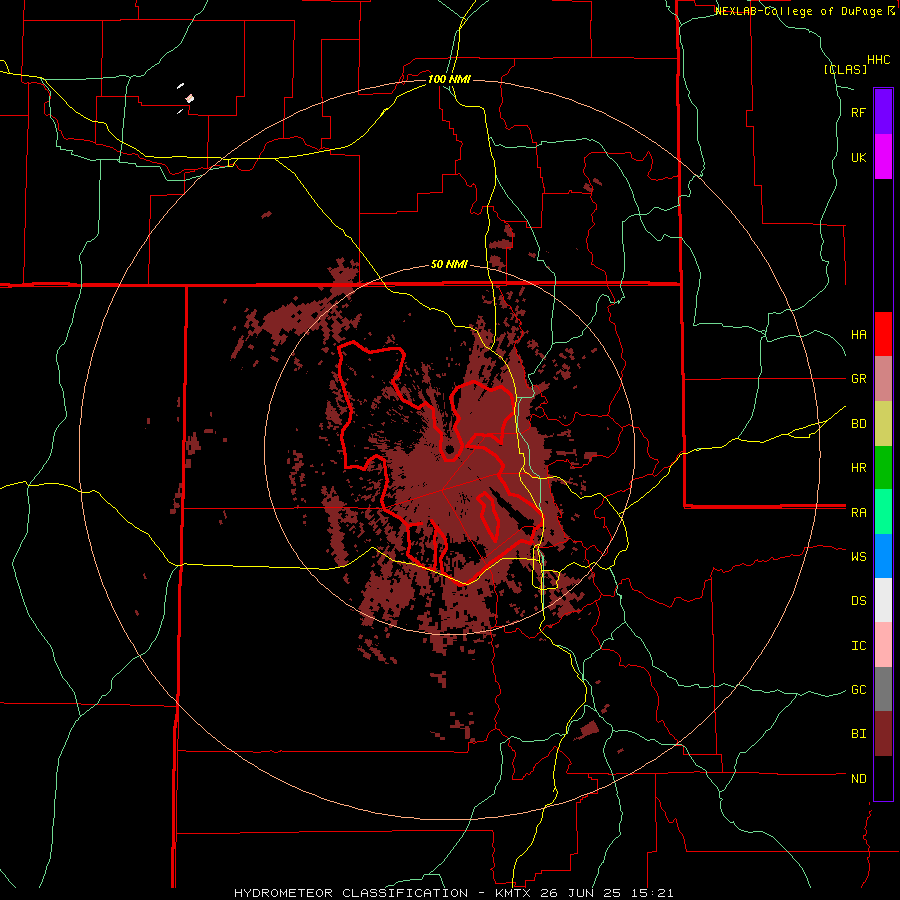Viewport: 900px width, 900px height.
Task: Click the BI legend label
Action: pyautogui.click(x=859, y=734)
